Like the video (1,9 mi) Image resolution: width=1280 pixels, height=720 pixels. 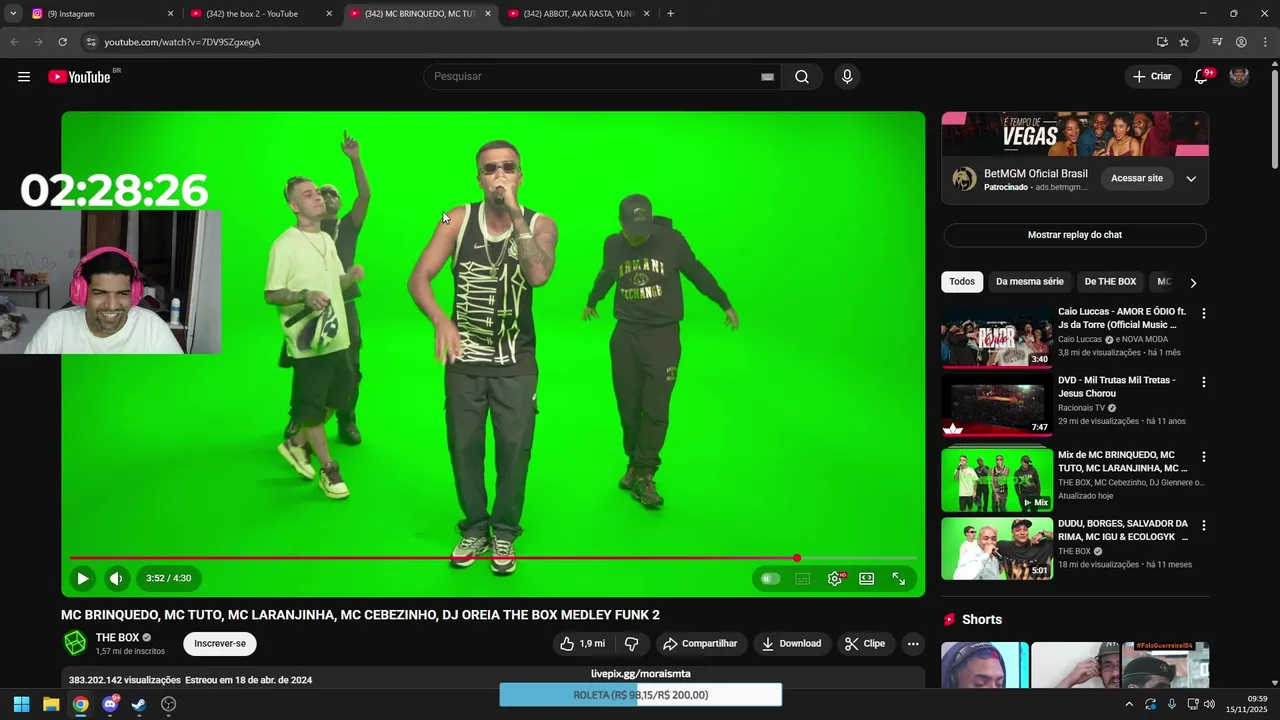coord(583,644)
